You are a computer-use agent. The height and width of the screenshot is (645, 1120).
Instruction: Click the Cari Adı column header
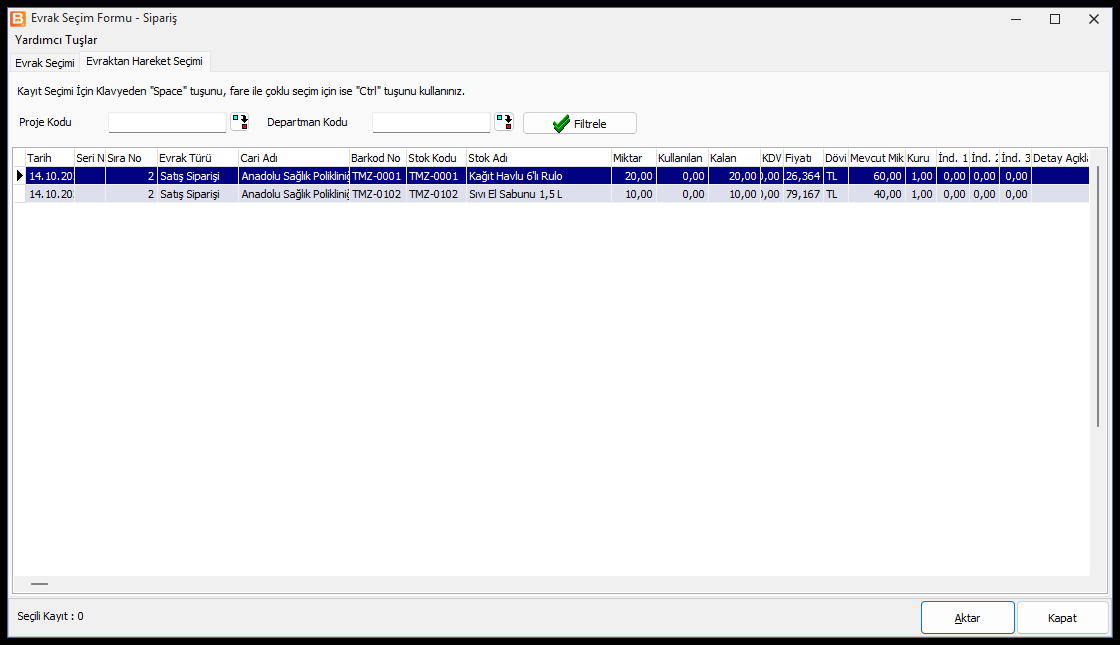[294, 158]
